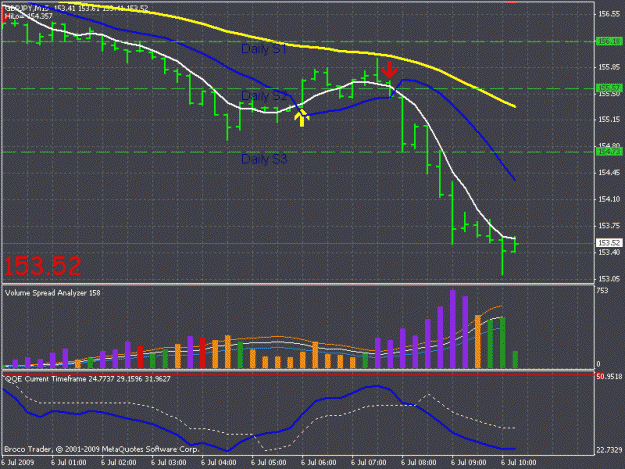Click the 6 Jul 2009 date label
The width and height of the screenshot is (625, 469).
click(x=18, y=463)
